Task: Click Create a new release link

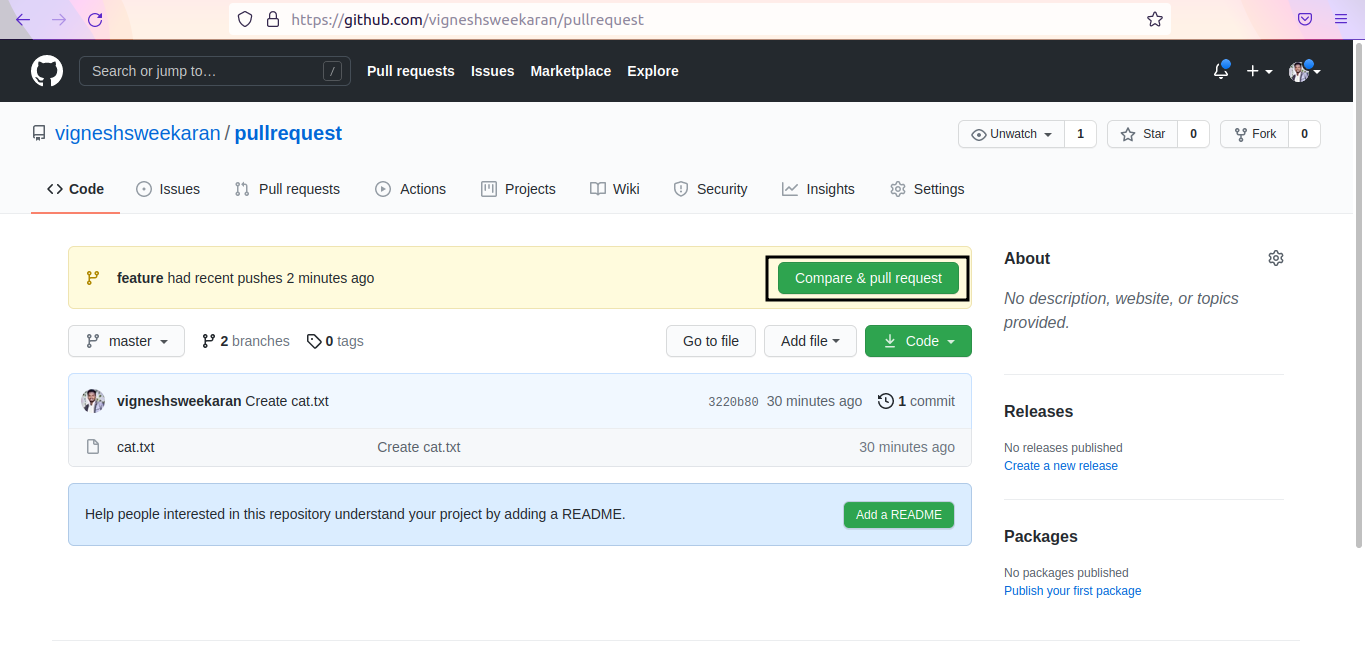Action: pyautogui.click(x=1061, y=466)
